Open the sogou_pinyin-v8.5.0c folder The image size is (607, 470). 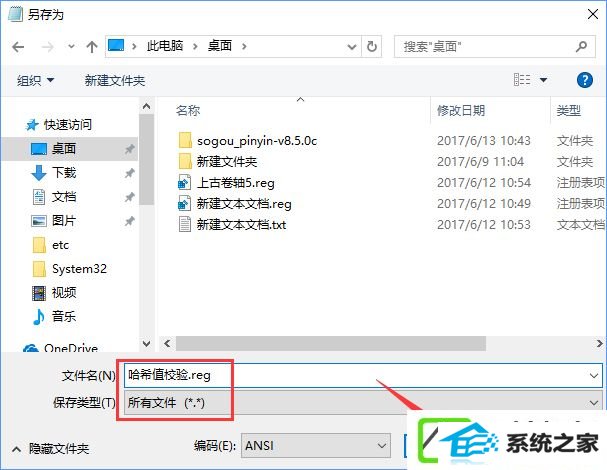pos(257,141)
